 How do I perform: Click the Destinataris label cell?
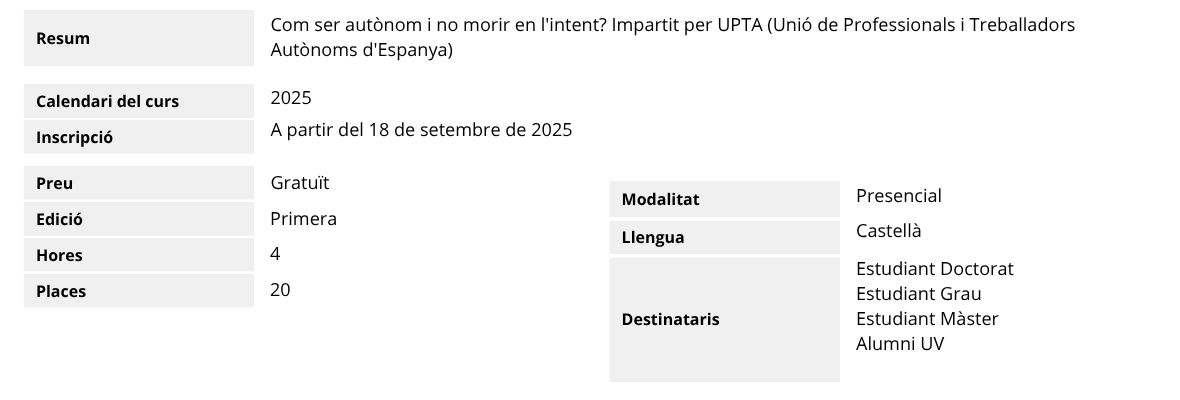(x=725, y=320)
